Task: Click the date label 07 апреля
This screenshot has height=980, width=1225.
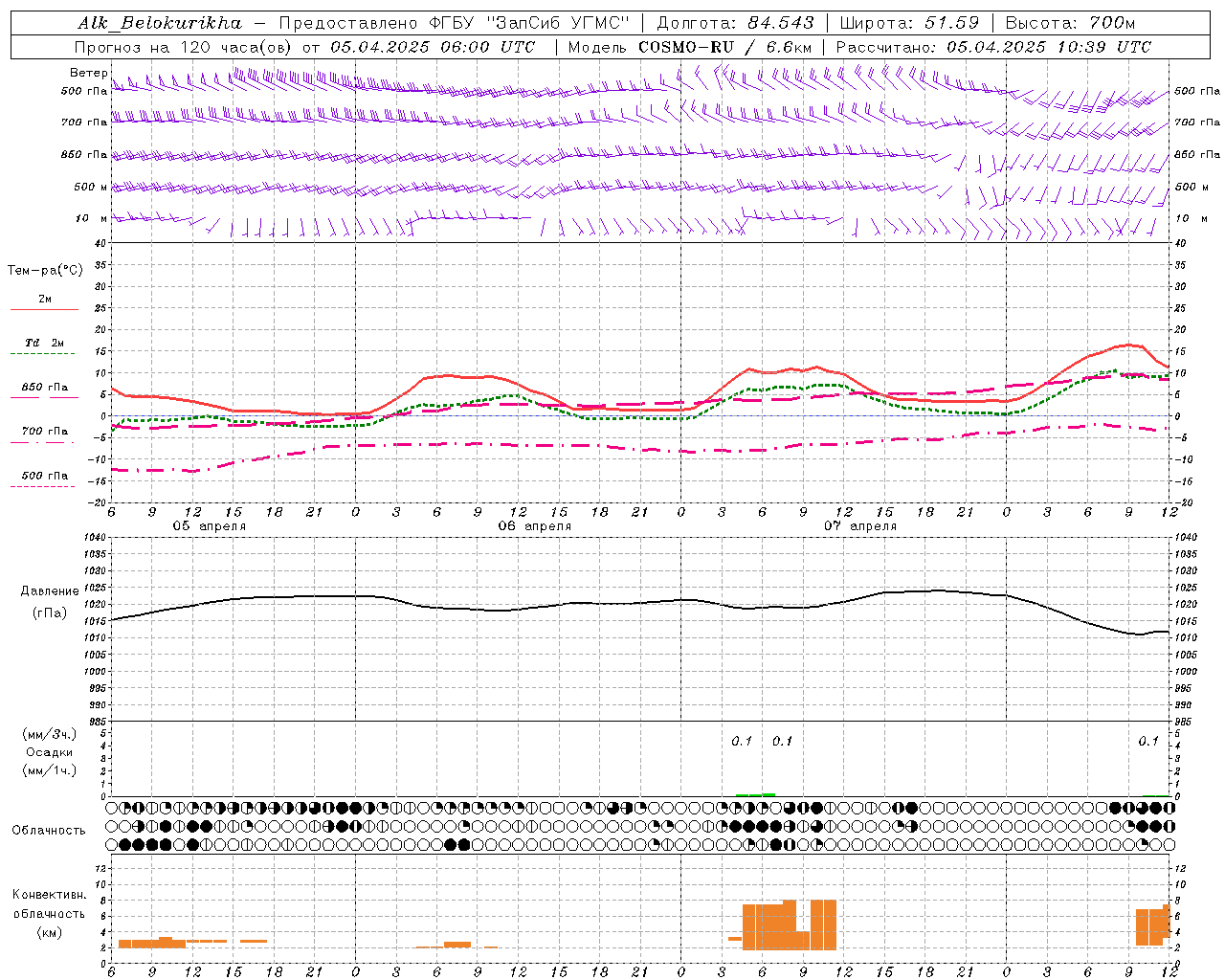Action: pyautogui.click(x=859, y=526)
